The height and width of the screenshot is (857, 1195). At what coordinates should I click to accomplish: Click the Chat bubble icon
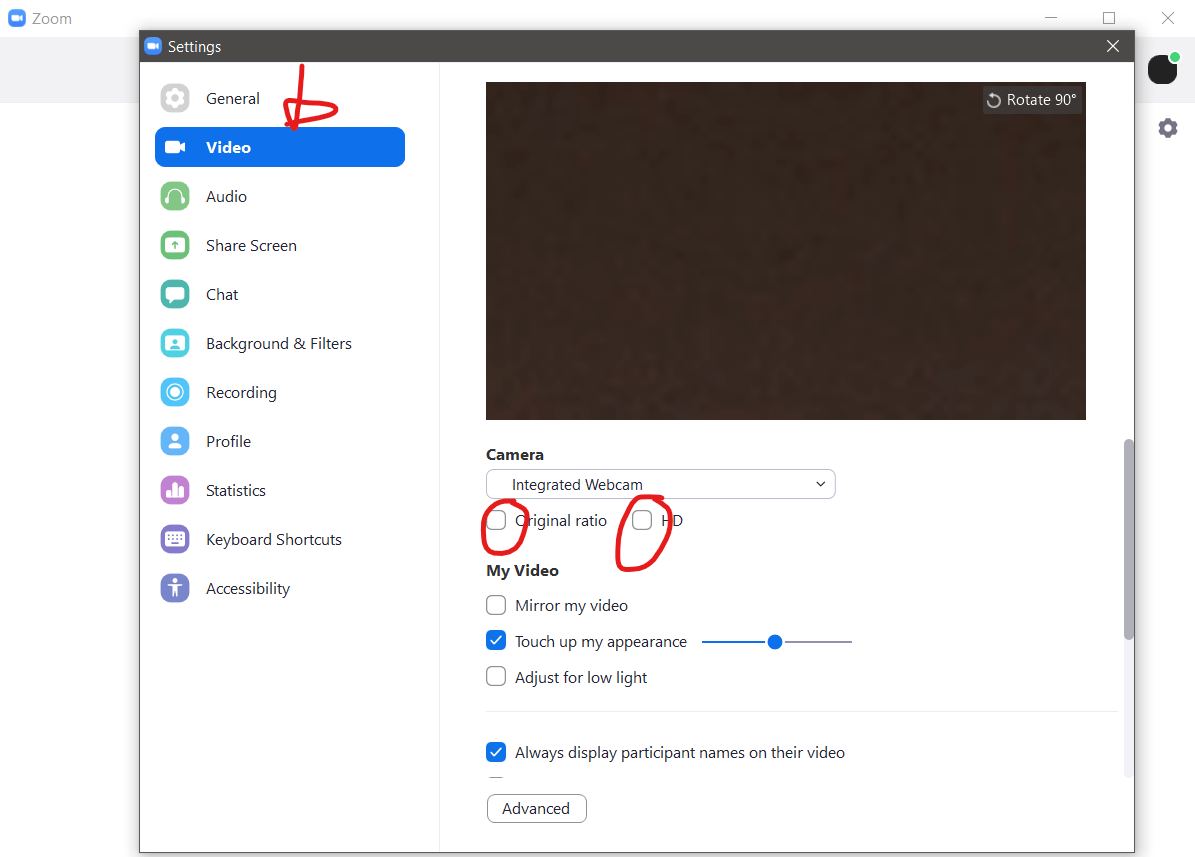(x=175, y=294)
